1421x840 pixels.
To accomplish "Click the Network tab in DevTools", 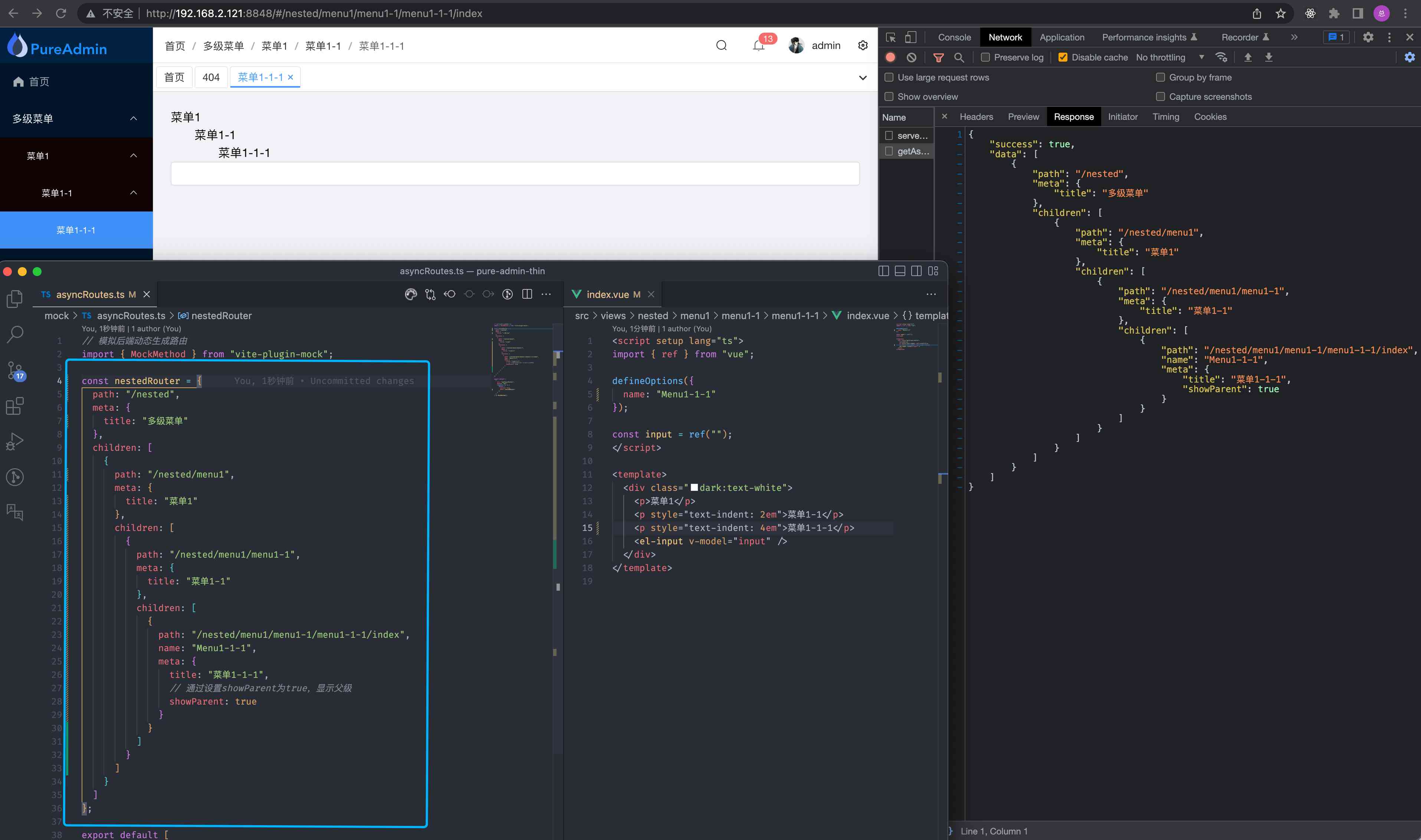I will [1005, 37].
